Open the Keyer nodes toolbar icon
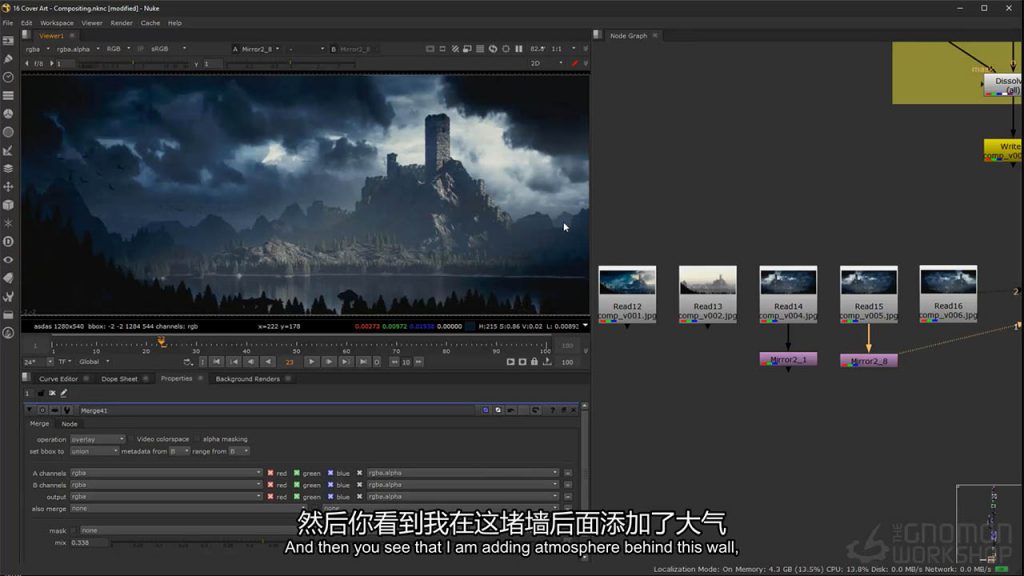The width and height of the screenshot is (1024, 576). [8, 150]
